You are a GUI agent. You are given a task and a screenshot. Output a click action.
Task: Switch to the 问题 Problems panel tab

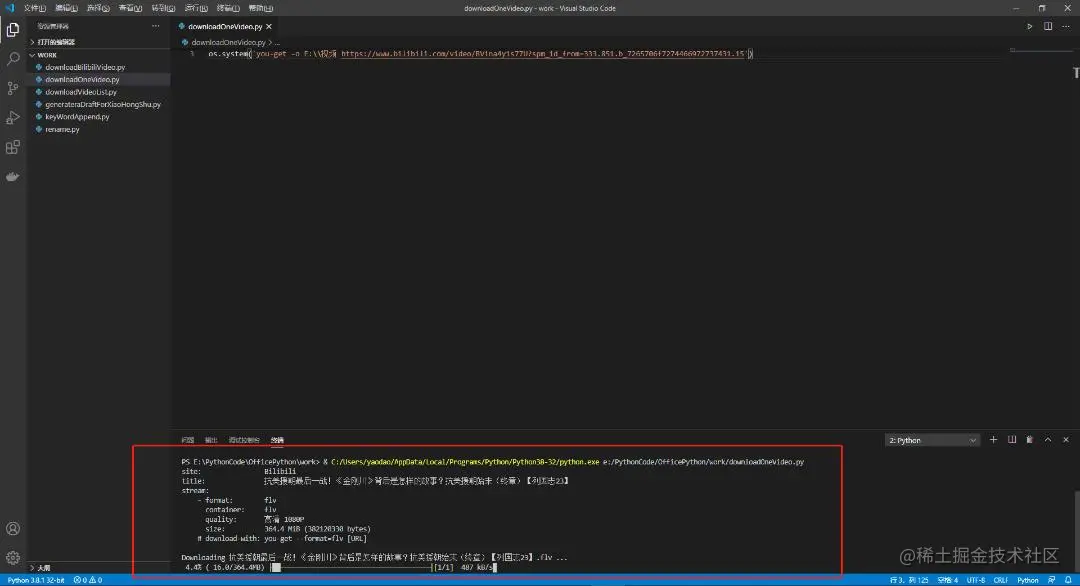click(187, 440)
